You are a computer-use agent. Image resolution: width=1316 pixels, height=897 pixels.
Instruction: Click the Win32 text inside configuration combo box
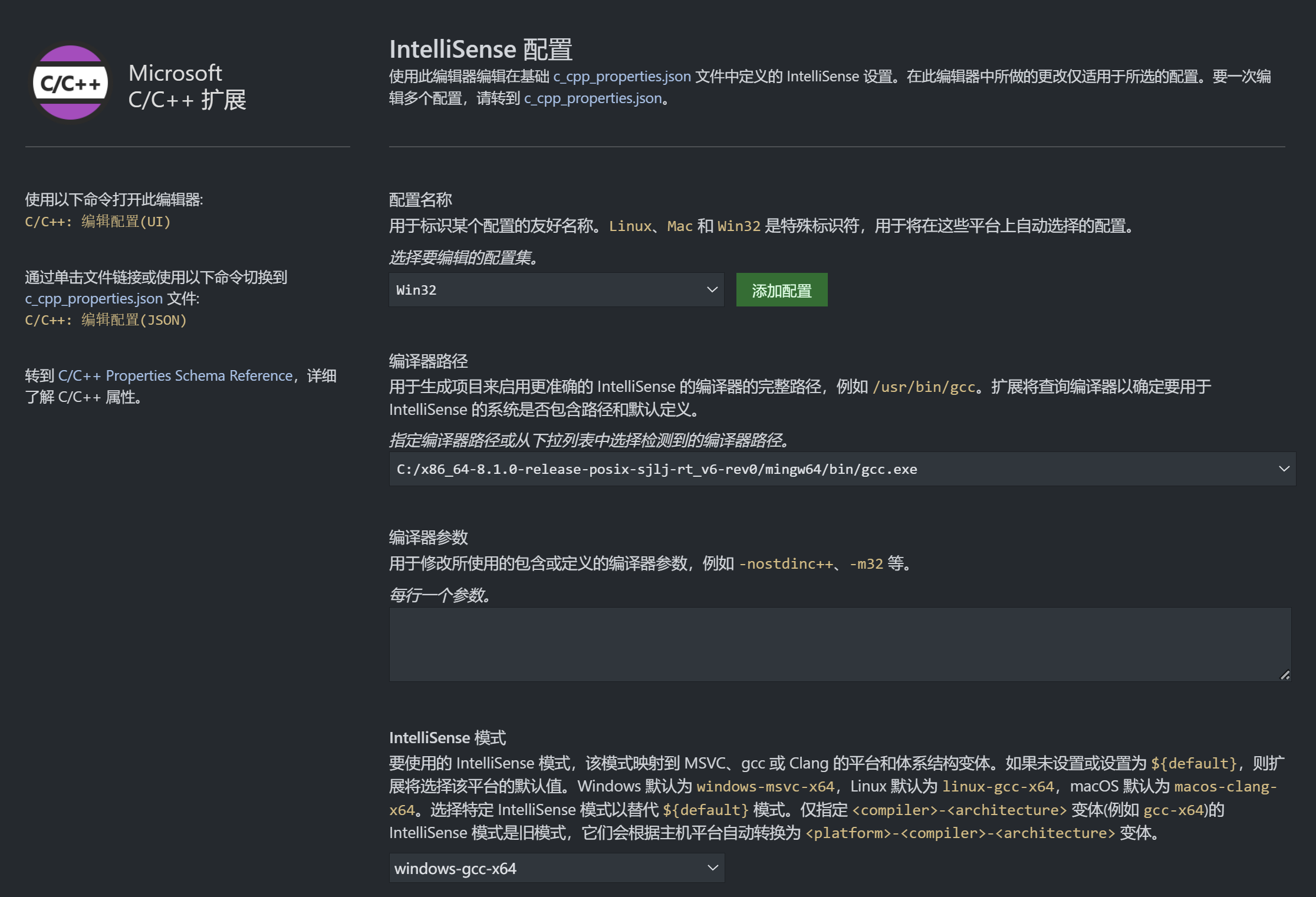[416, 289]
